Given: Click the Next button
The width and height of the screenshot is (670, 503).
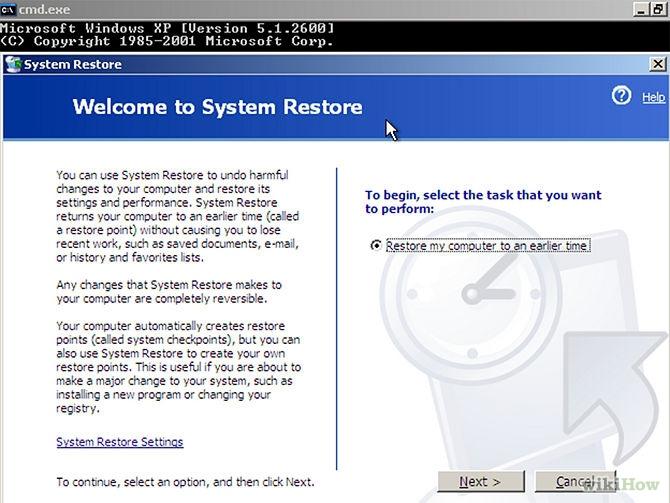Looking at the screenshot, I should 481,482.
